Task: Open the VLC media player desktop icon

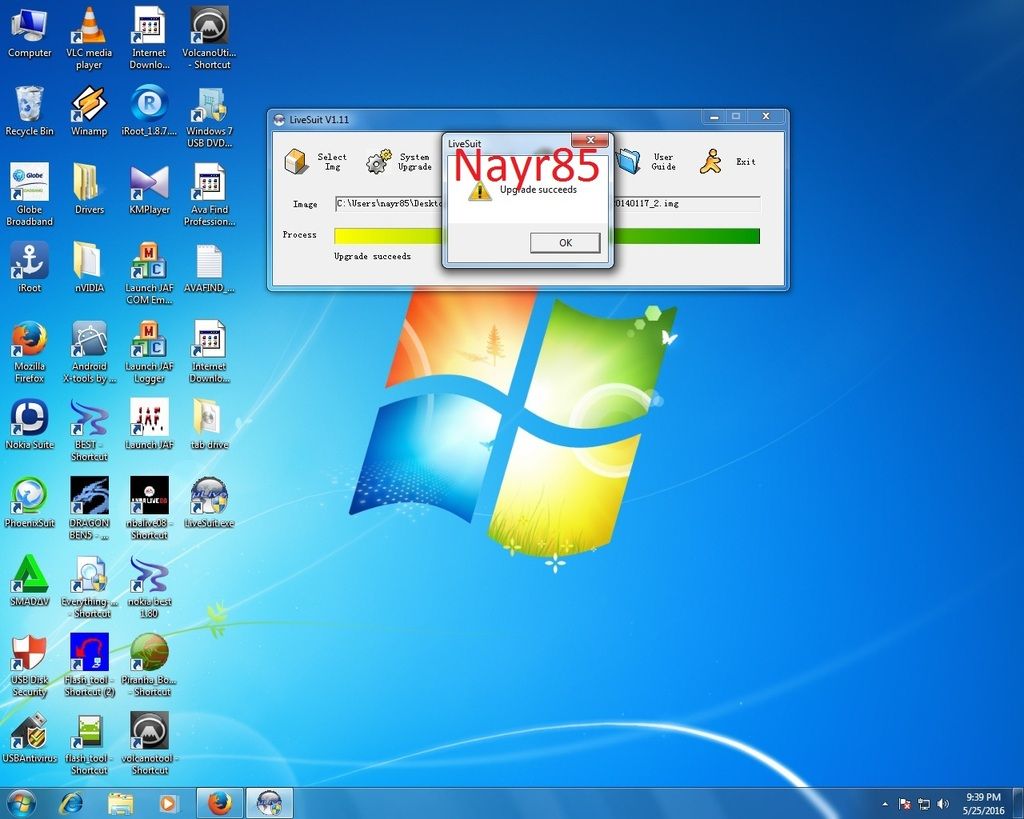Action: pyautogui.click(x=90, y=28)
